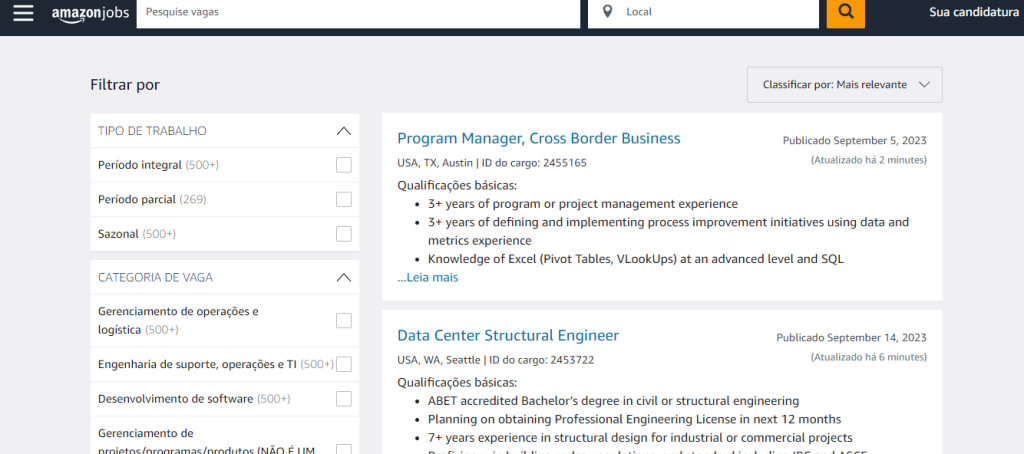Open the hamburger navigation menu

(23, 12)
